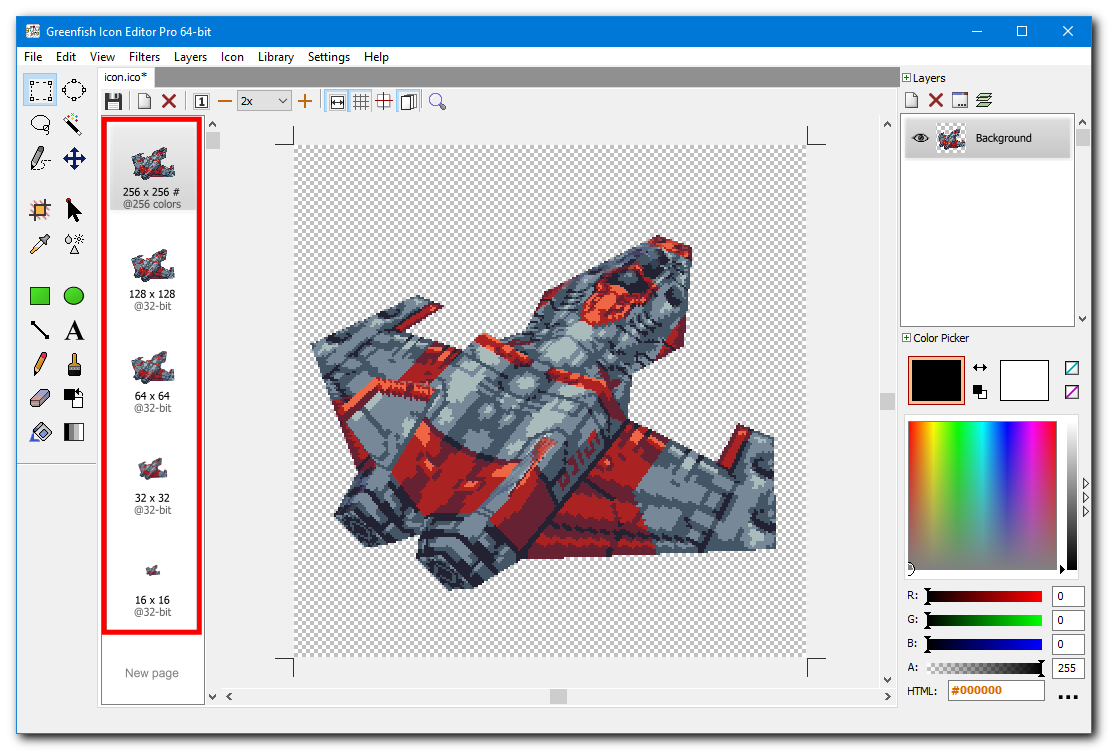
Task: Pick the paintbrush tool
Action: click(74, 363)
